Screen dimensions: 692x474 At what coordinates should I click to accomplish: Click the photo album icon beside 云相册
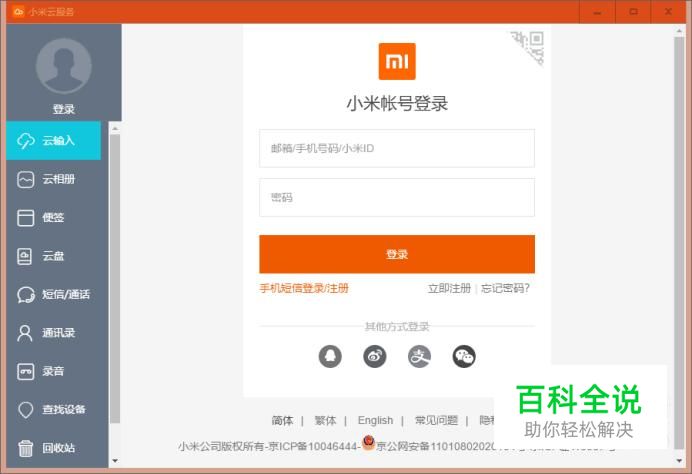tap(26, 180)
